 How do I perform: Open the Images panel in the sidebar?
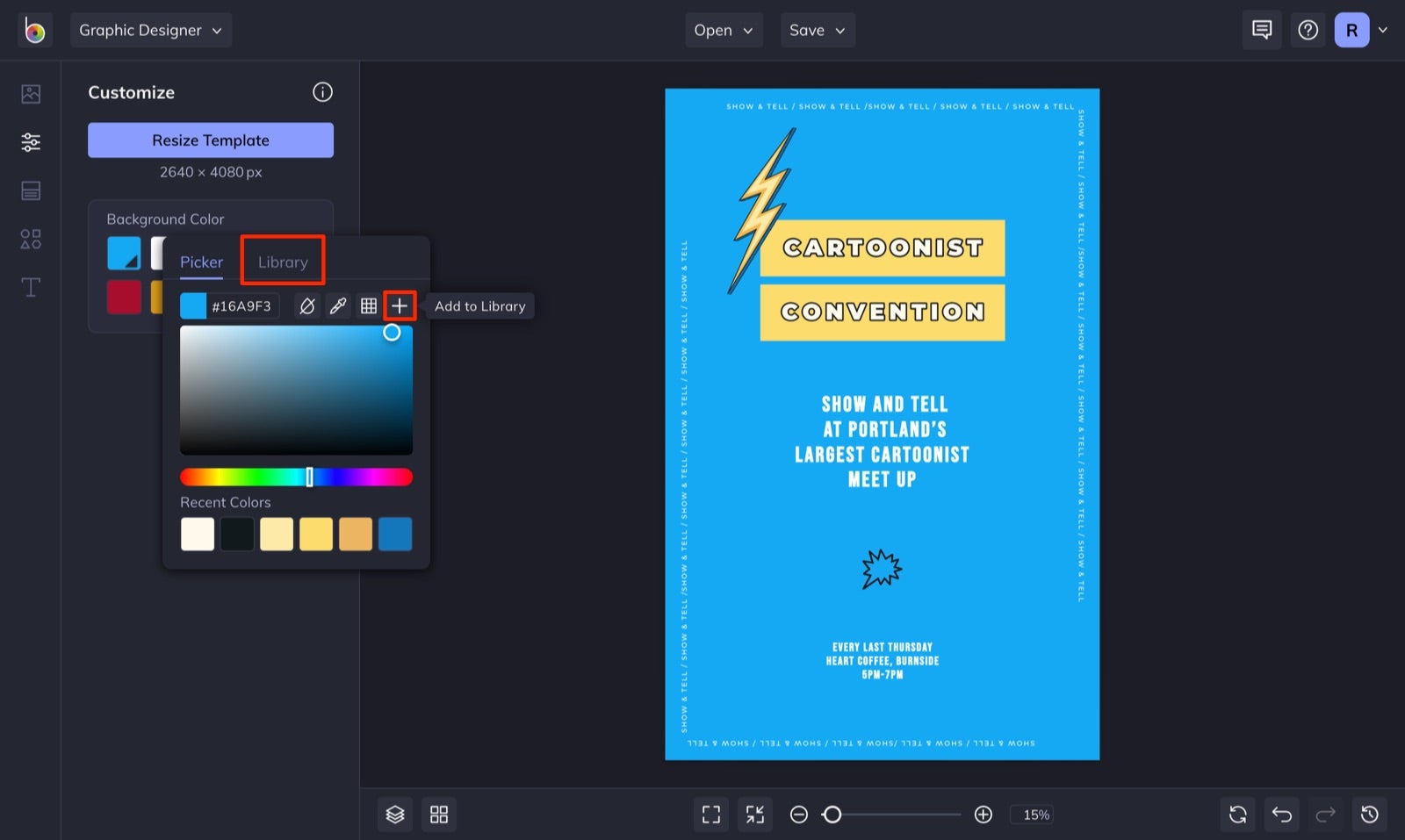tap(30, 93)
